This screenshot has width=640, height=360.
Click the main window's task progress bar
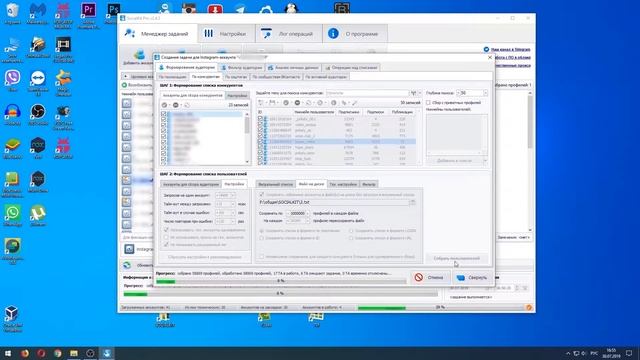pos(280,293)
